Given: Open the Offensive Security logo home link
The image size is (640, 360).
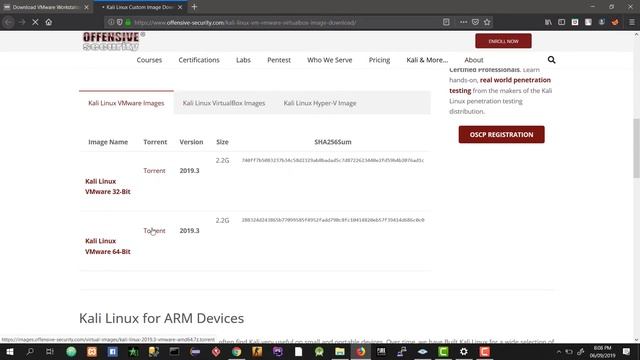Looking at the screenshot, I should [114, 42].
